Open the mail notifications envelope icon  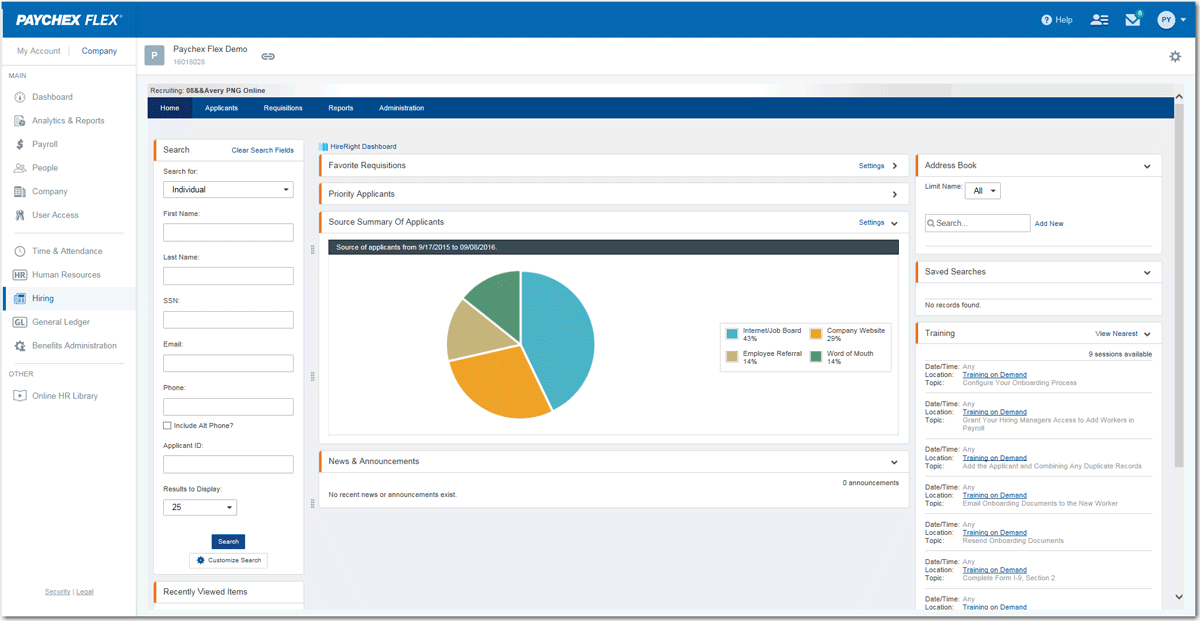[x=1133, y=19]
